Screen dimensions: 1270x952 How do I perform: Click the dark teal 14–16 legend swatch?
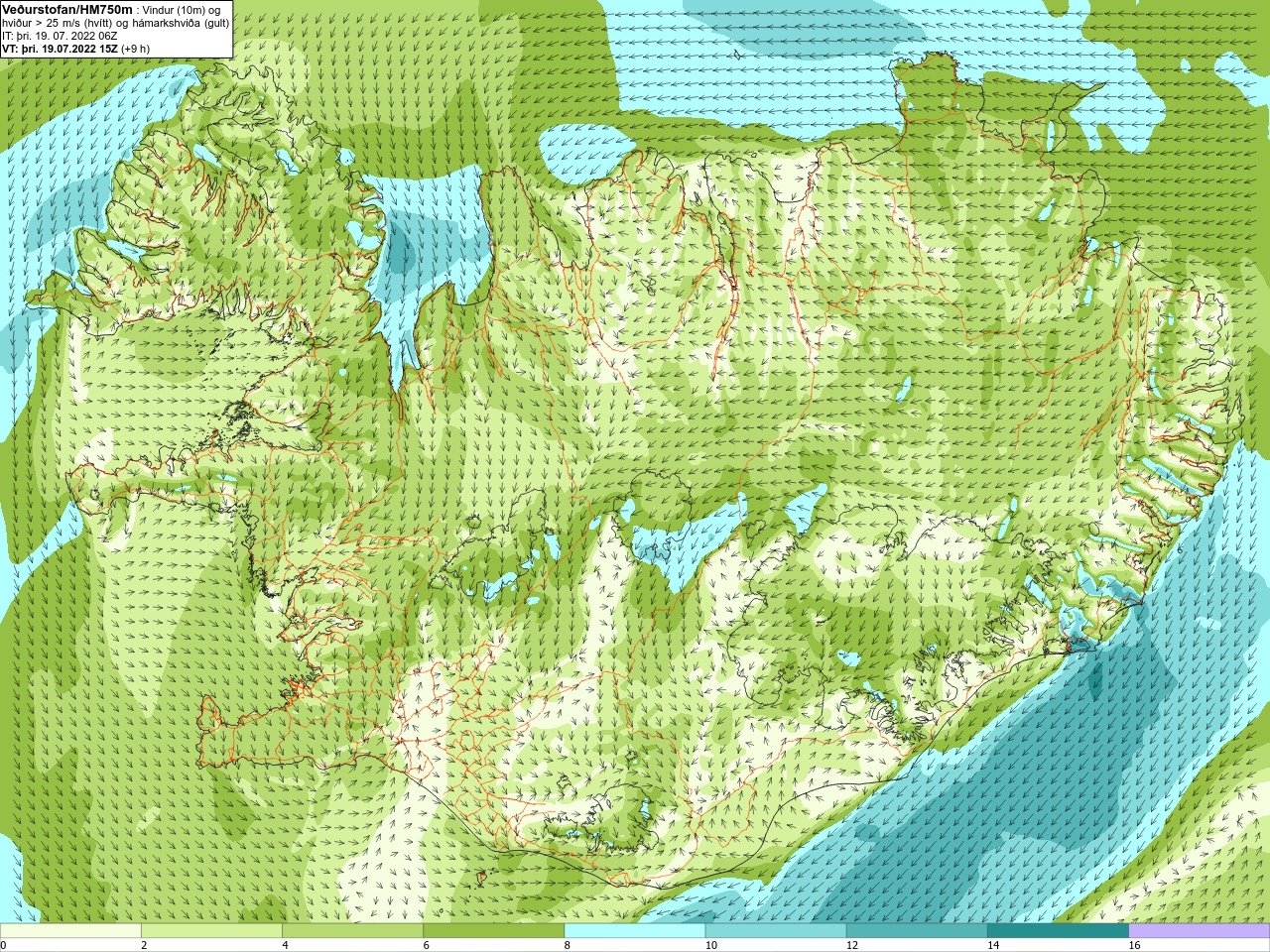click(x=1058, y=931)
